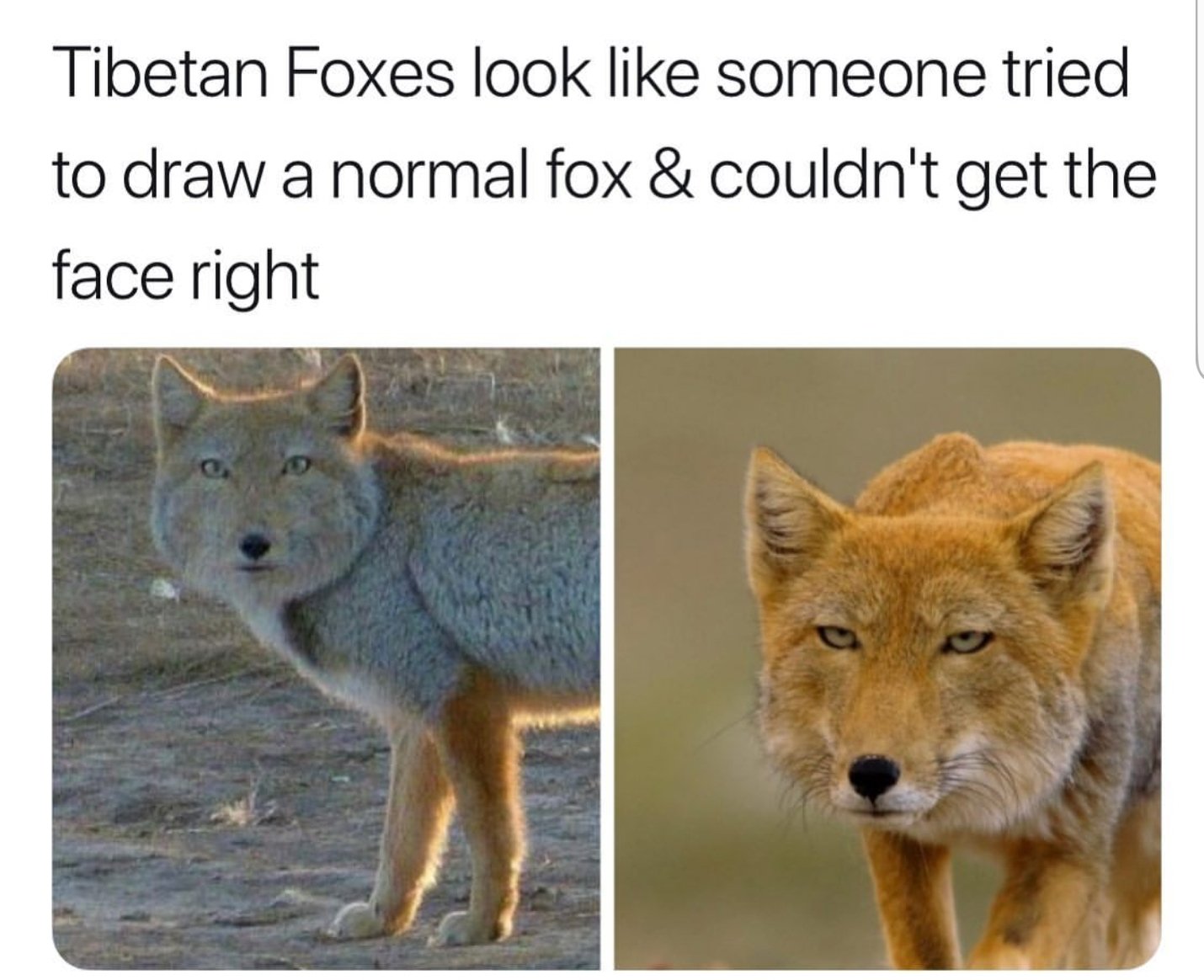This screenshot has height=980, width=1204.
Task: Click the orange fox's left ear
Action: (787, 514)
